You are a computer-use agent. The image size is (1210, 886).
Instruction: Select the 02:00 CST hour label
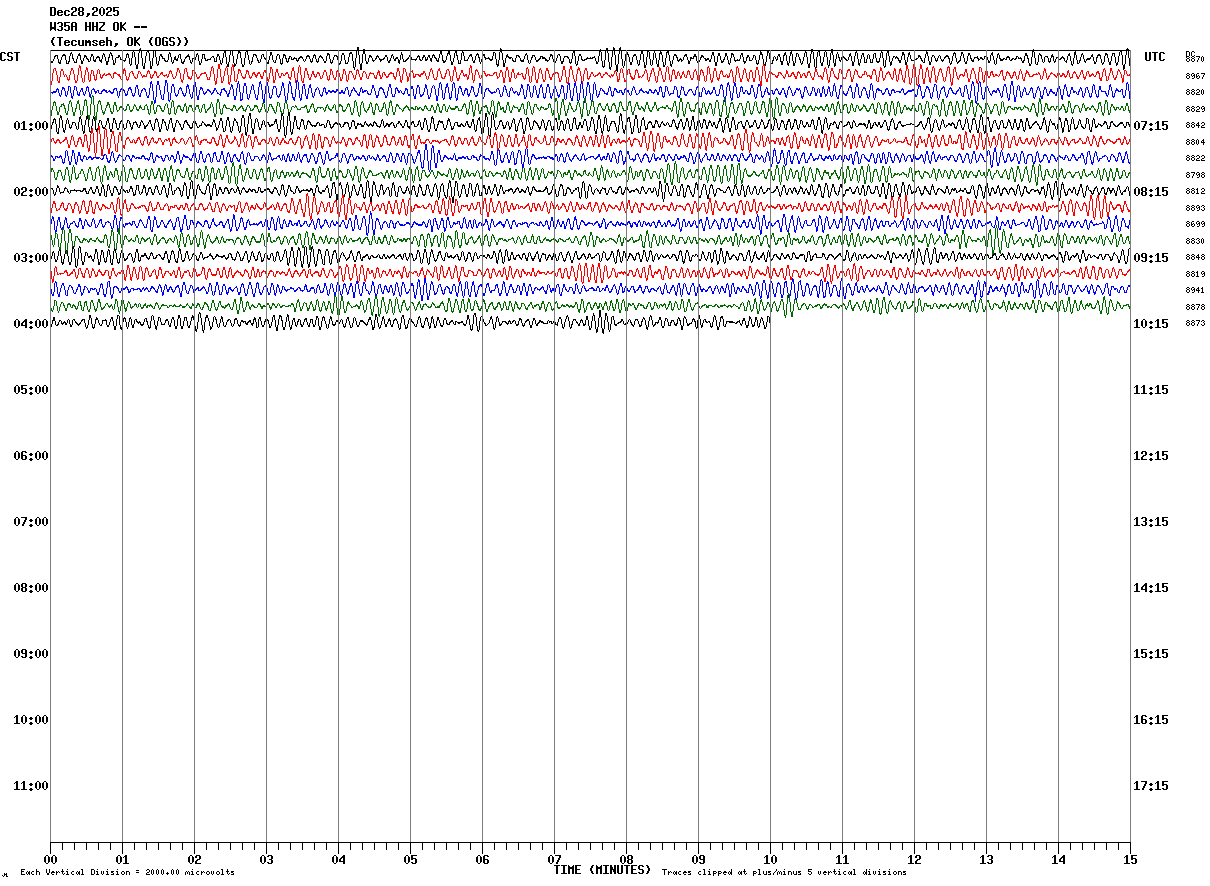tap(31, 192)
